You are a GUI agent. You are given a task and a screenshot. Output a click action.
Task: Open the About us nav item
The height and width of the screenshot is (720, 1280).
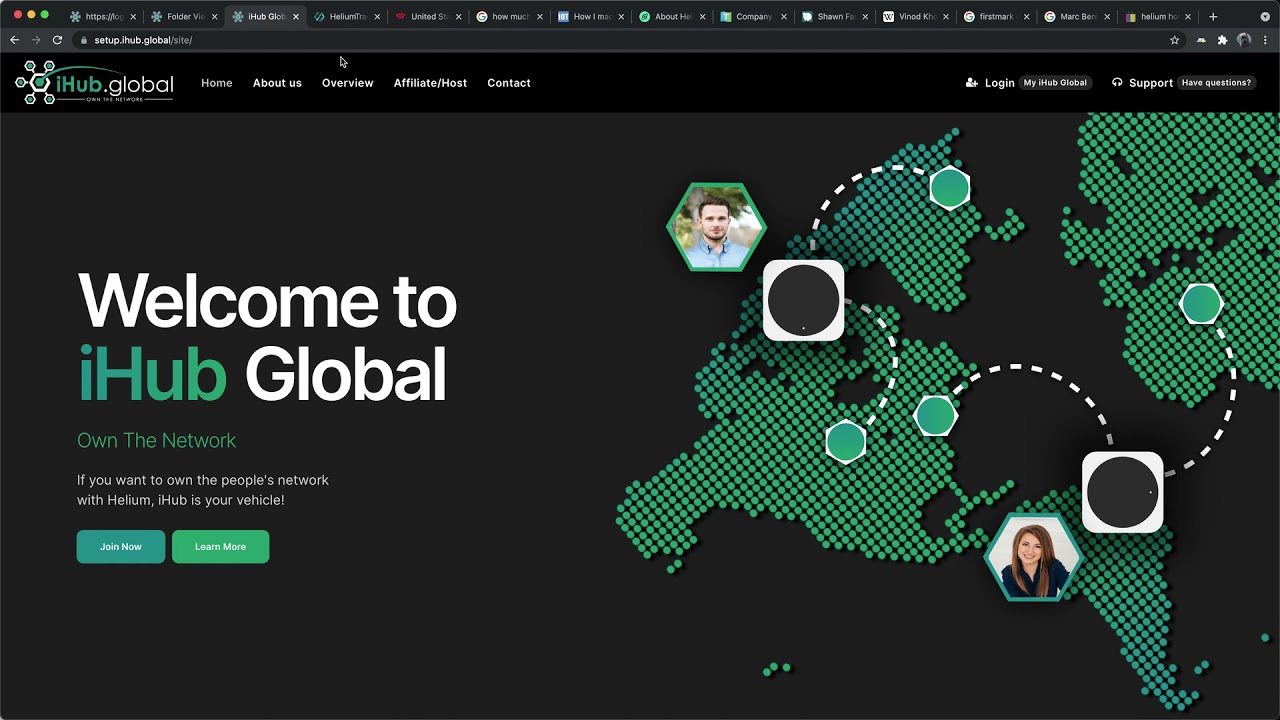point(277,83)
